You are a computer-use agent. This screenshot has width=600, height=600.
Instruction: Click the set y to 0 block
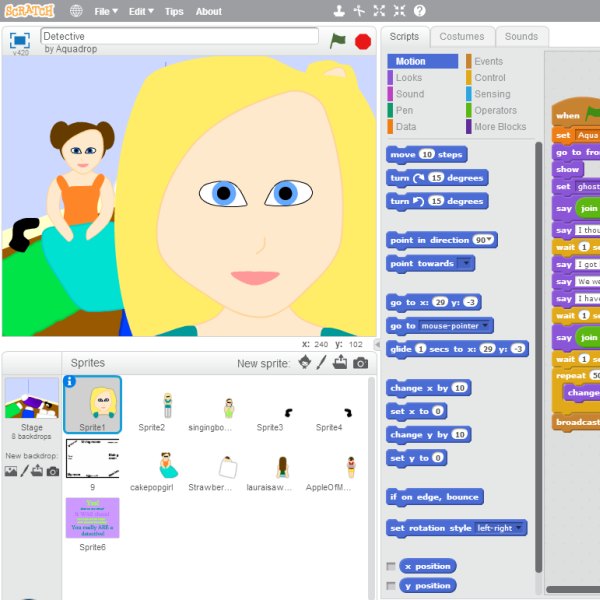pyautogui.click(x=416, y=458)
